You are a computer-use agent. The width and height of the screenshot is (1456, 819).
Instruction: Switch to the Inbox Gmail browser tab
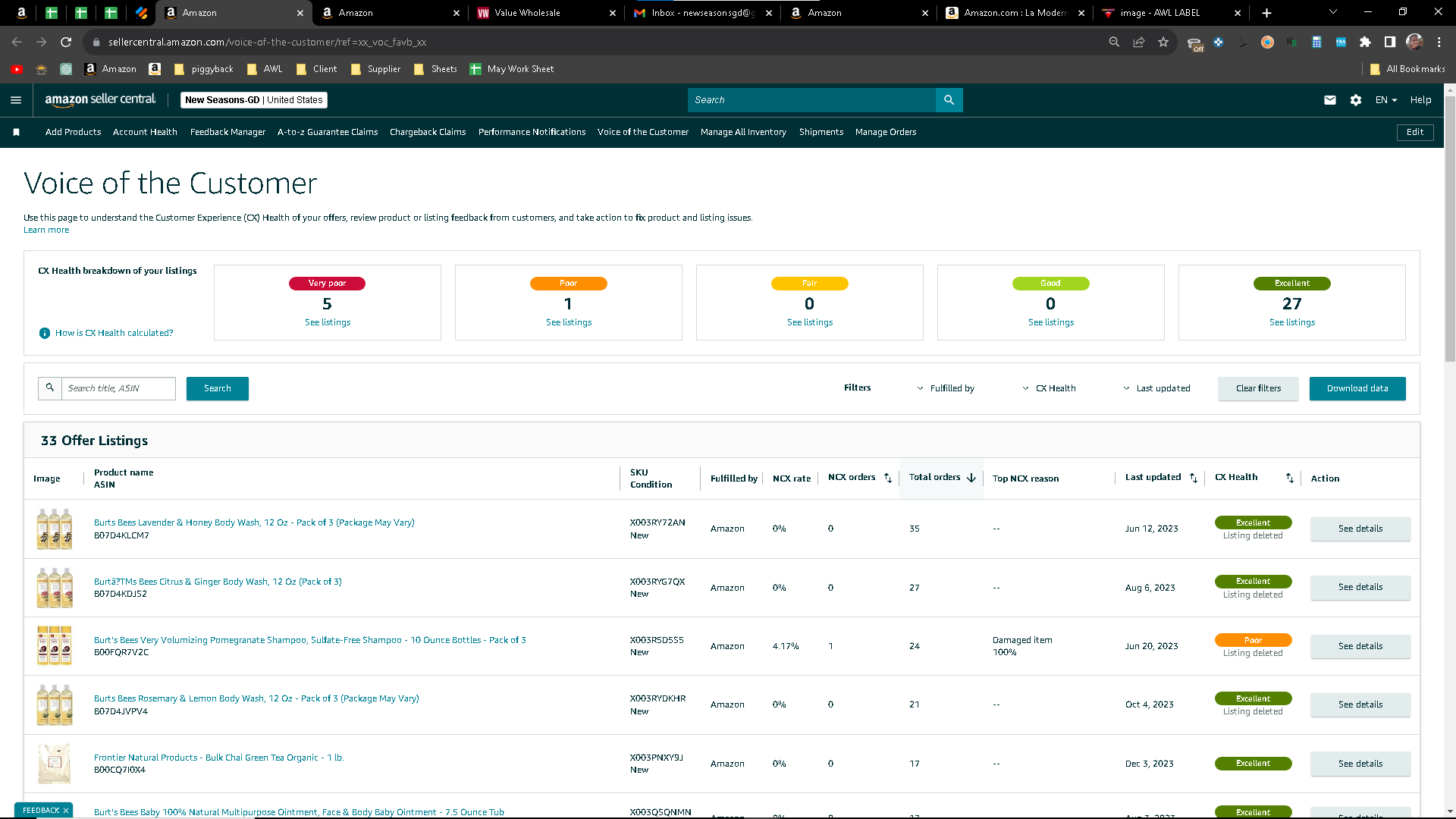click(702, 13)
